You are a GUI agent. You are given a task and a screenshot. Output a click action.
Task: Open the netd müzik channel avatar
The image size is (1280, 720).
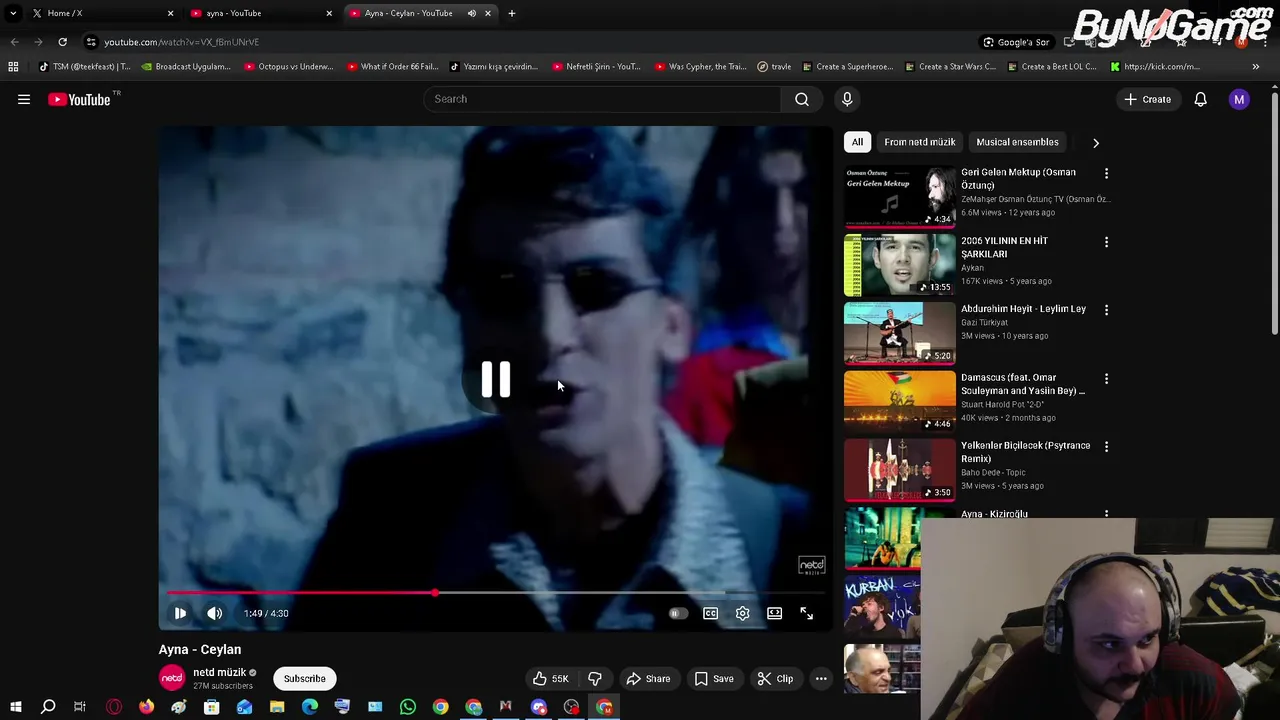[x=172, y=678]
